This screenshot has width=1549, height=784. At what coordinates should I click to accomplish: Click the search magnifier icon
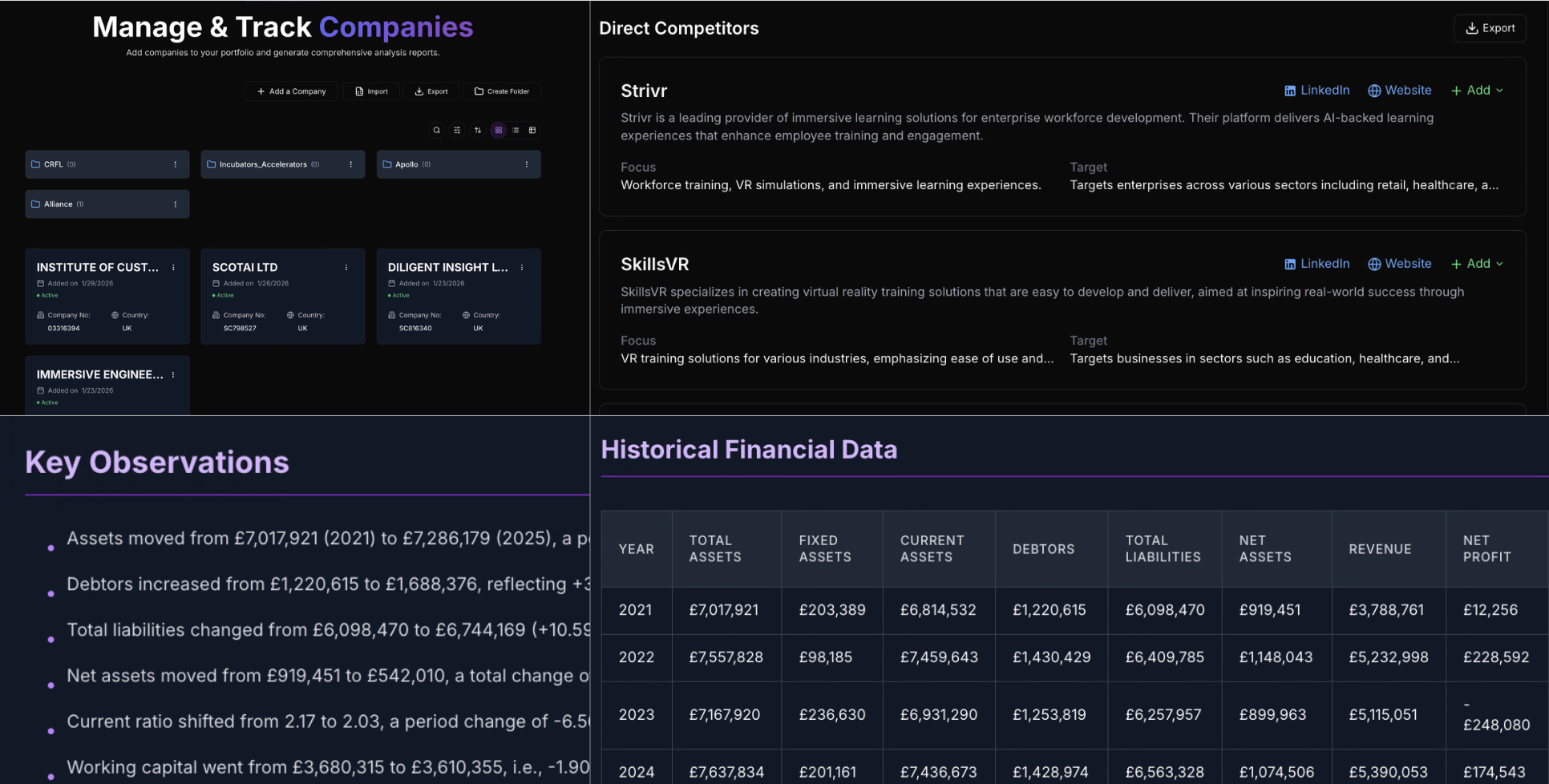point(436,130)
